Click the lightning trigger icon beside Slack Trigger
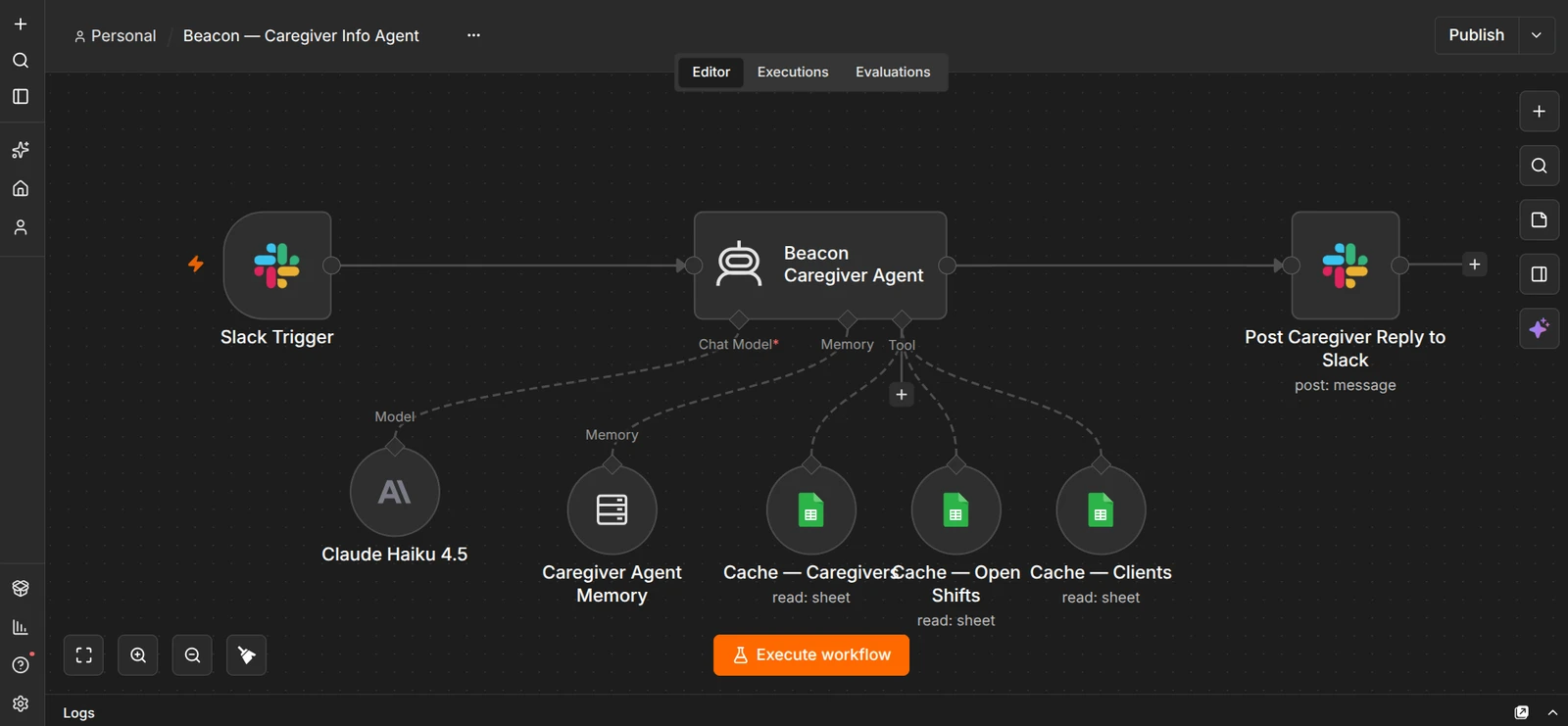Image resolution: width=1568 pixels, height=726 pixels. pyautogui.click(x=196, y=264)
